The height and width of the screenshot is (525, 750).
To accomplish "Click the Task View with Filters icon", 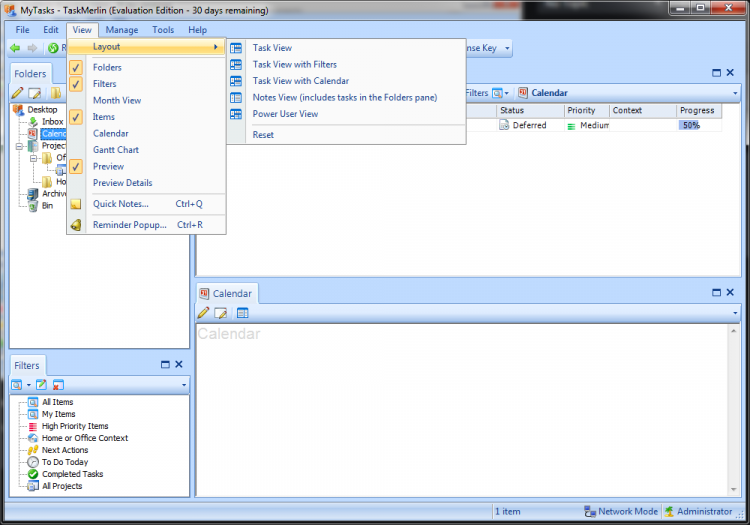I will click(236, 65).
